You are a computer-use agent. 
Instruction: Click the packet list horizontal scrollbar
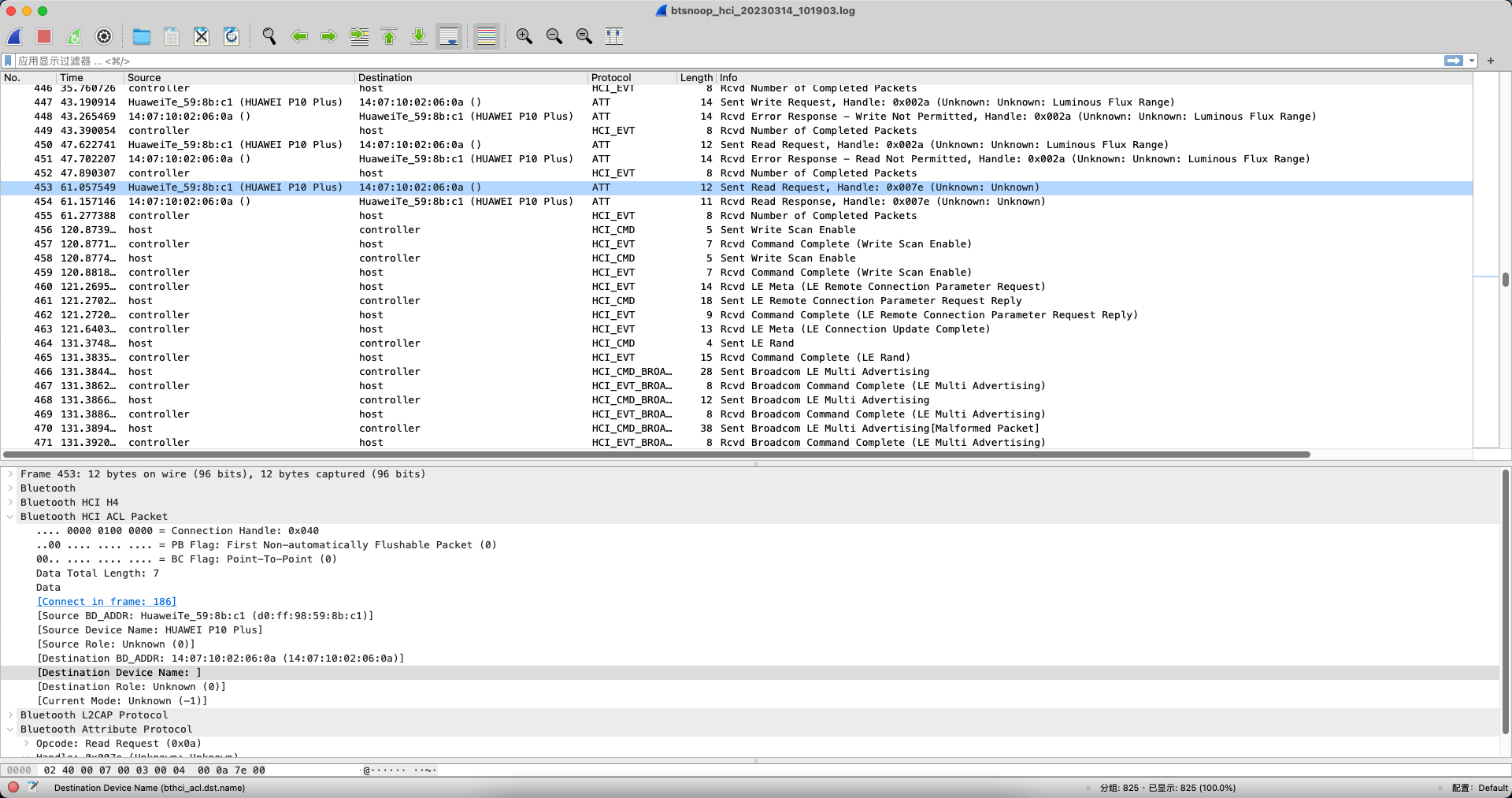point(657,455)
